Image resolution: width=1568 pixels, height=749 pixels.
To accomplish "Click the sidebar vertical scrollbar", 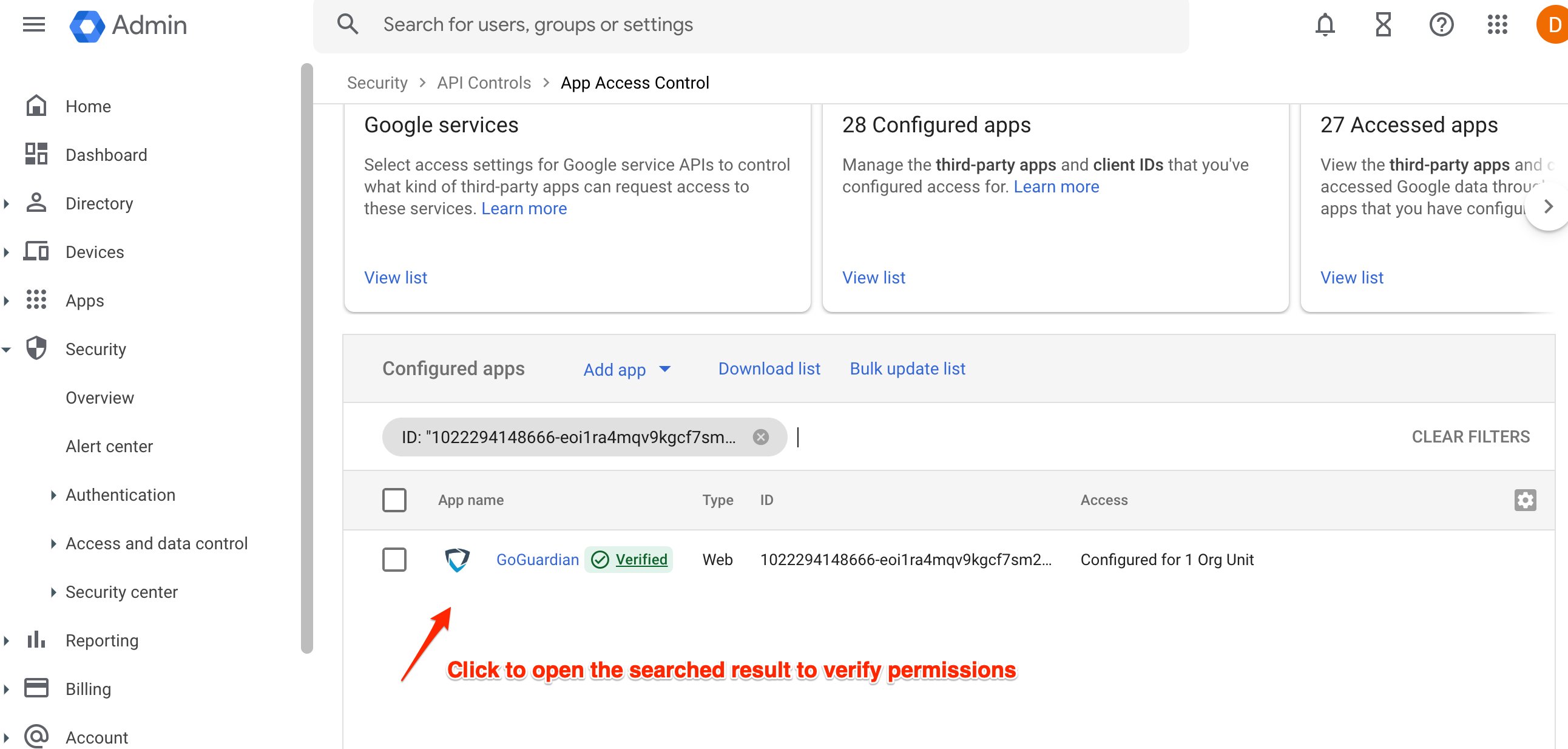I will [308, 358].
